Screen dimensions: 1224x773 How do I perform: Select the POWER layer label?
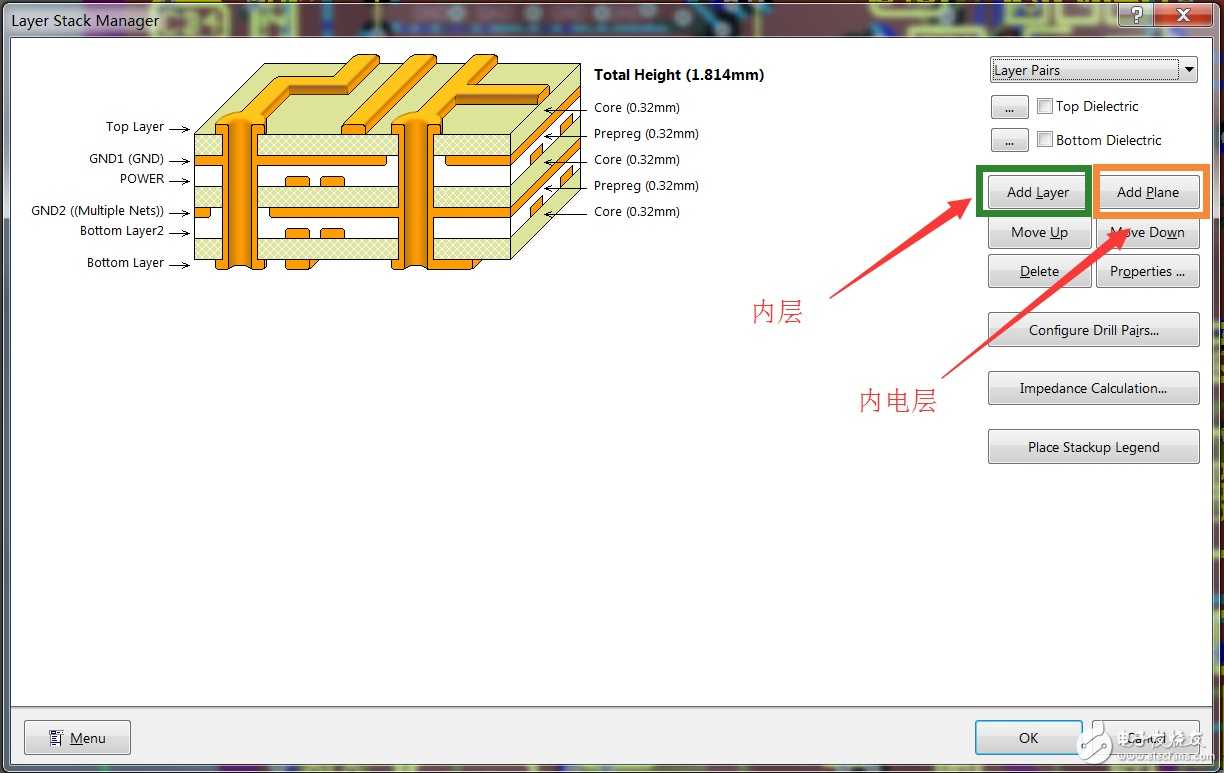point(142,179)
